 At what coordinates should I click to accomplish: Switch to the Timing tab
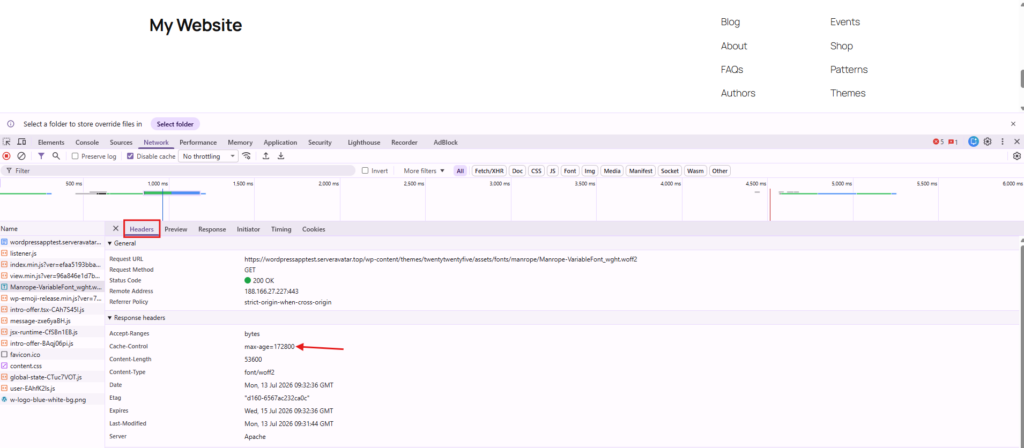coord(281,229)
